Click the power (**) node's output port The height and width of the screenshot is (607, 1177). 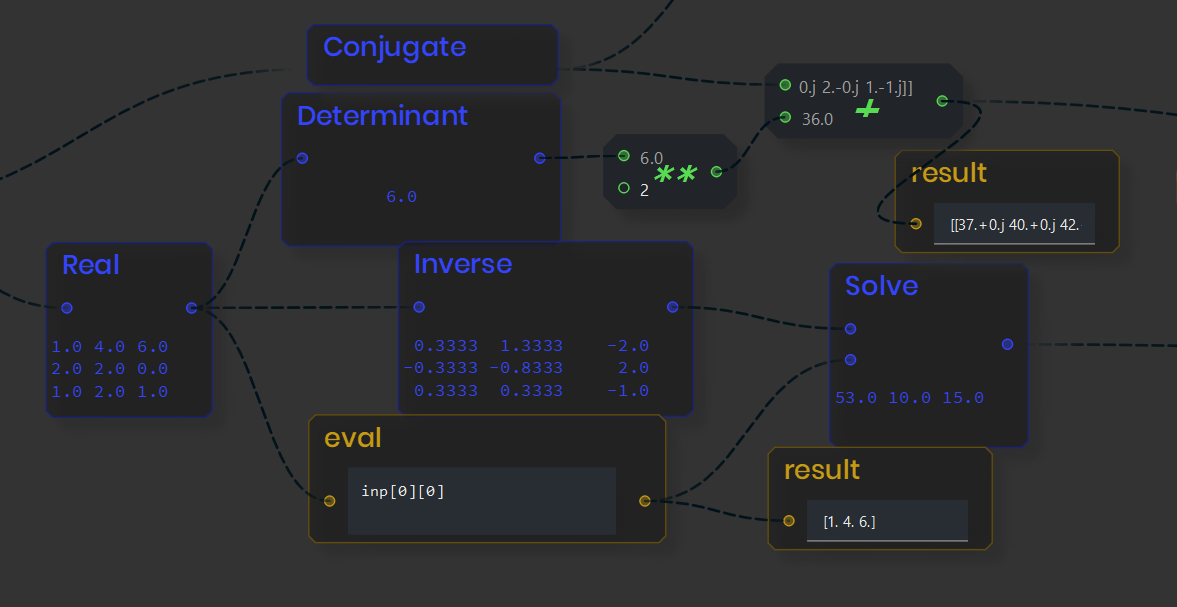point(716,172)
